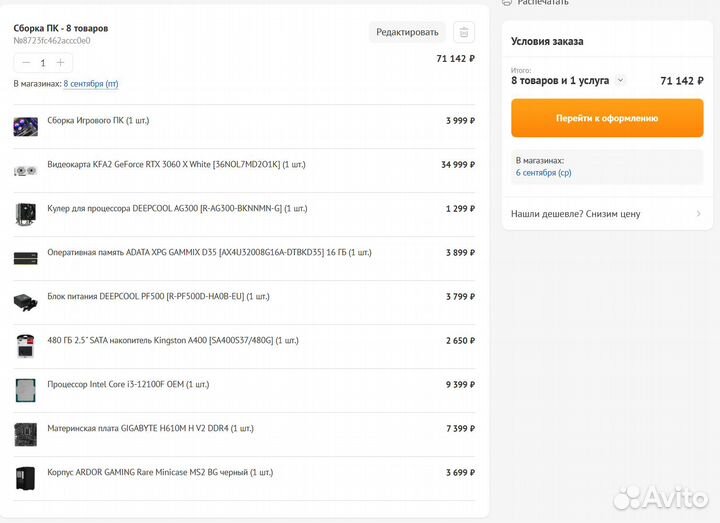Open Нашли дешевле? Снизим цену chevron
Screen dimensions: 720x523
point(698,214)
